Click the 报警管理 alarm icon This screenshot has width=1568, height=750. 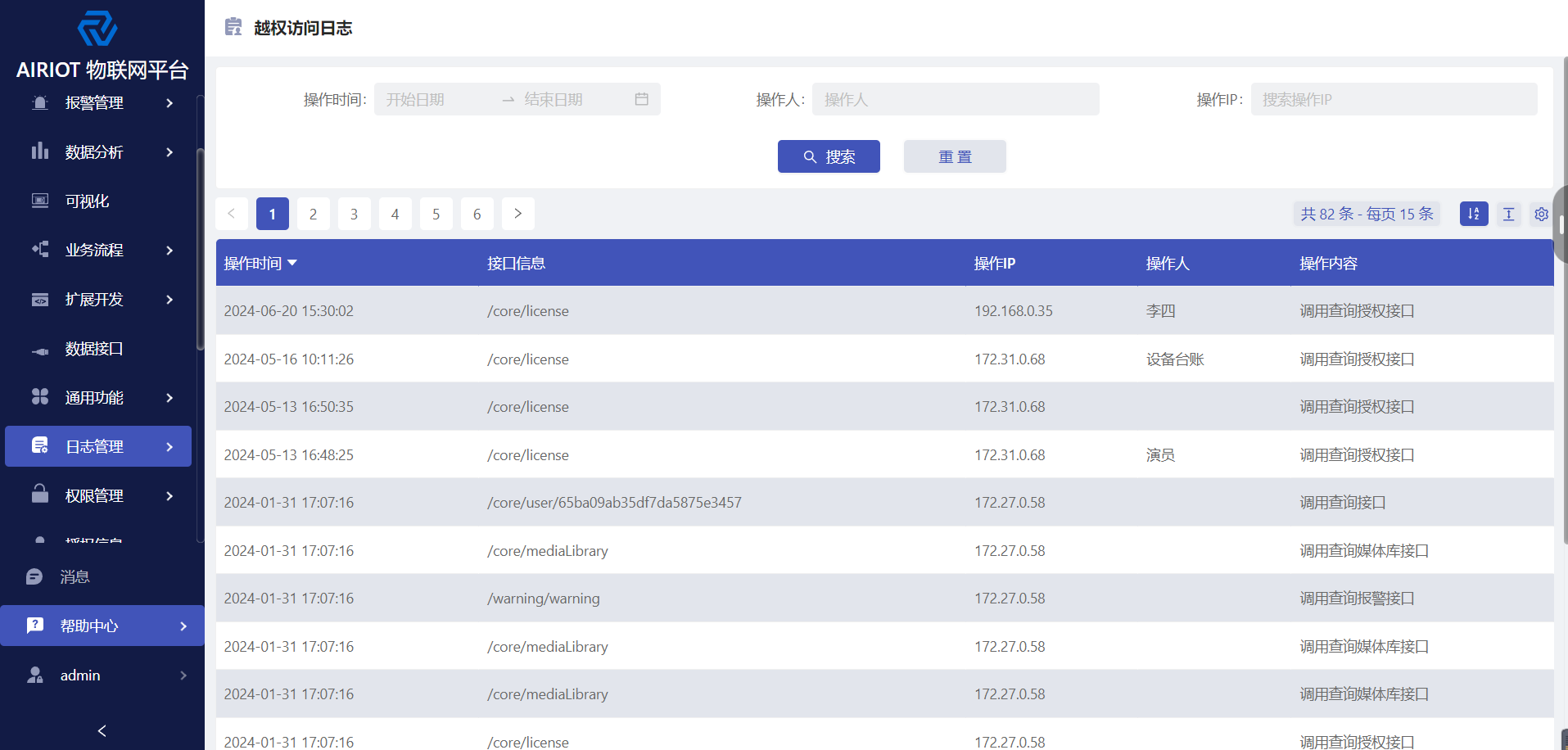pos(39,102)
